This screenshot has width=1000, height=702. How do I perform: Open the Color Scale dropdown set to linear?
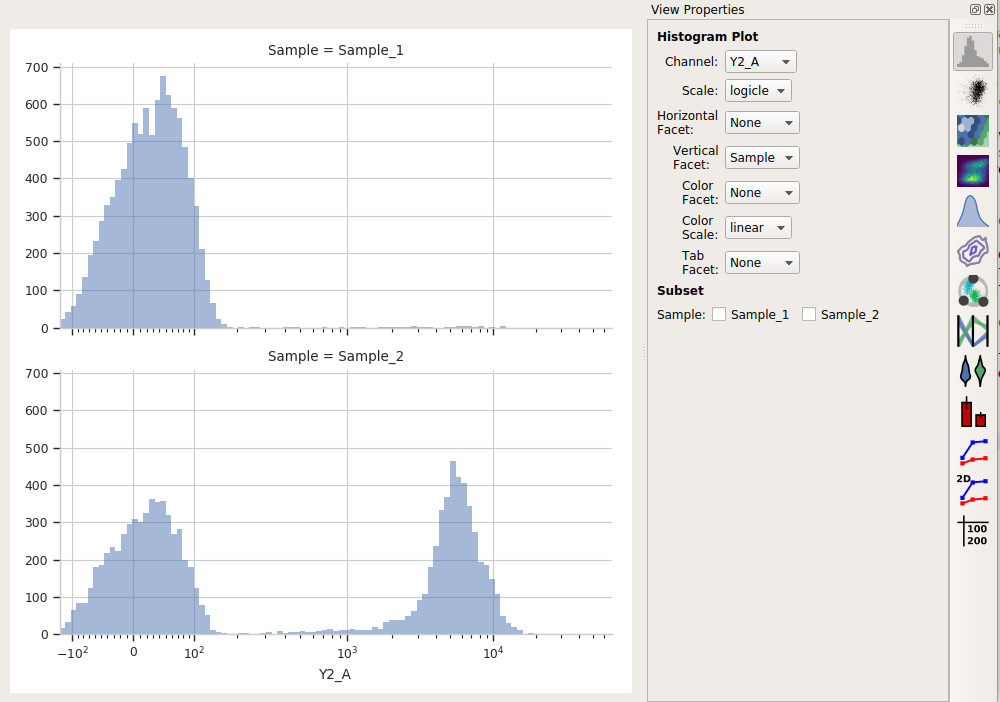click(x=758, y=228)
